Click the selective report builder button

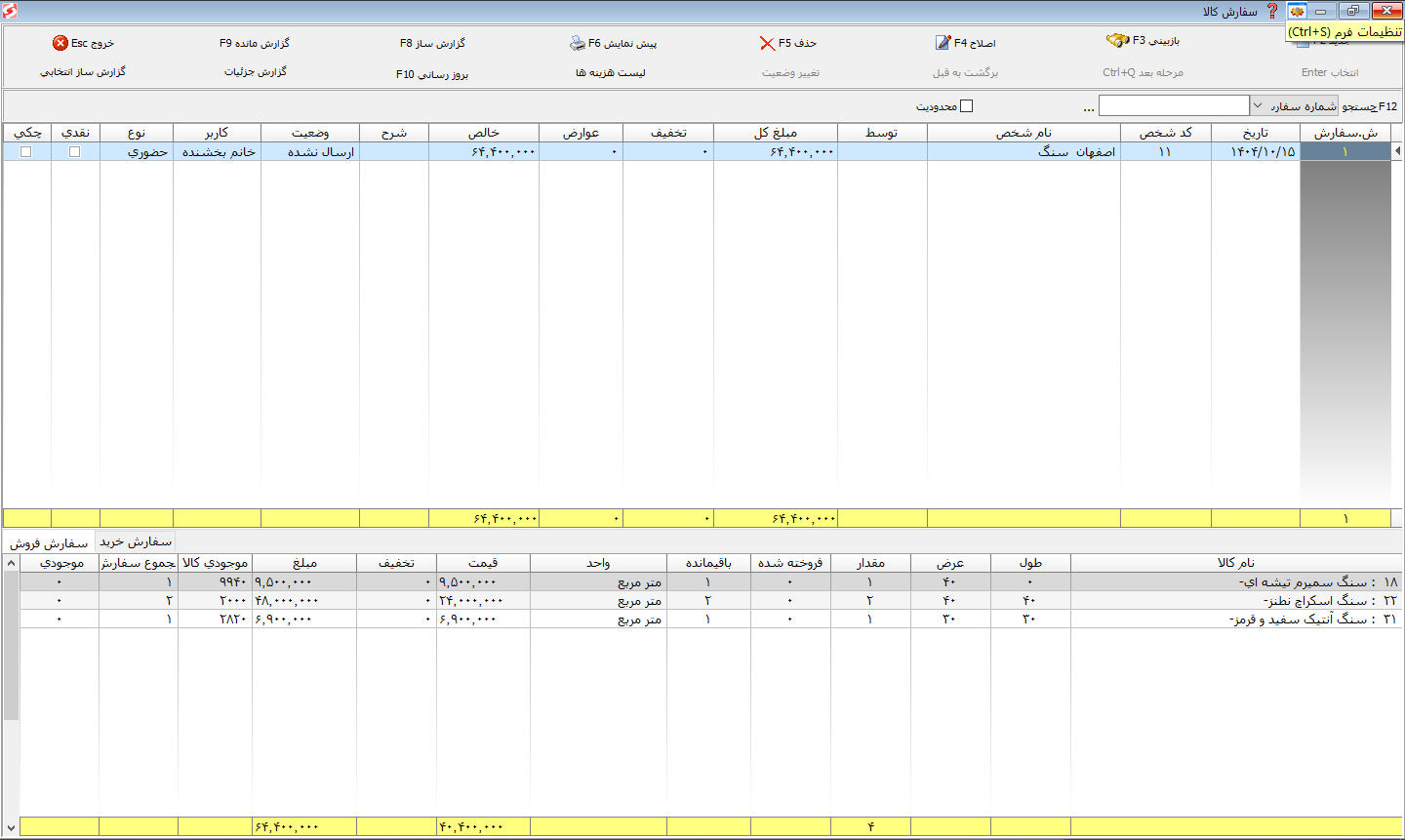(x=83, y=72)
